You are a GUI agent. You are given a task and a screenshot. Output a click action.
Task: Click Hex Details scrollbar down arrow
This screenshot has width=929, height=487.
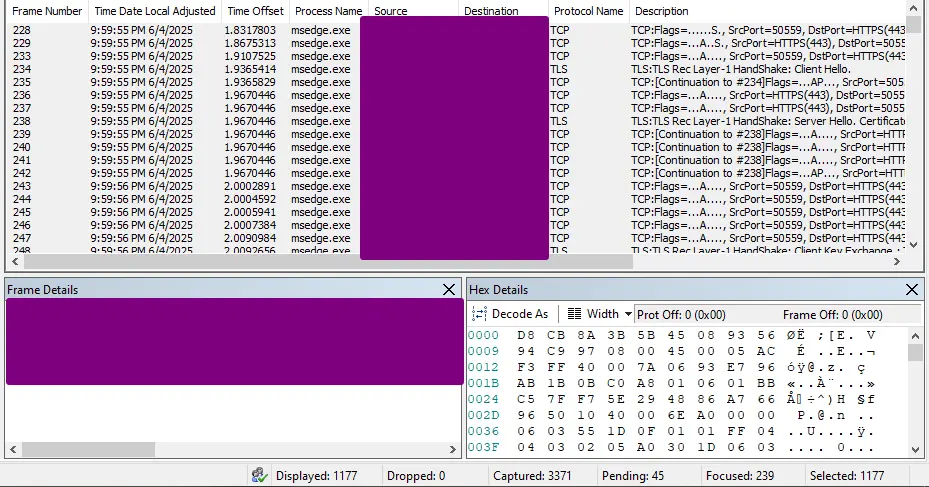(915, 449)
